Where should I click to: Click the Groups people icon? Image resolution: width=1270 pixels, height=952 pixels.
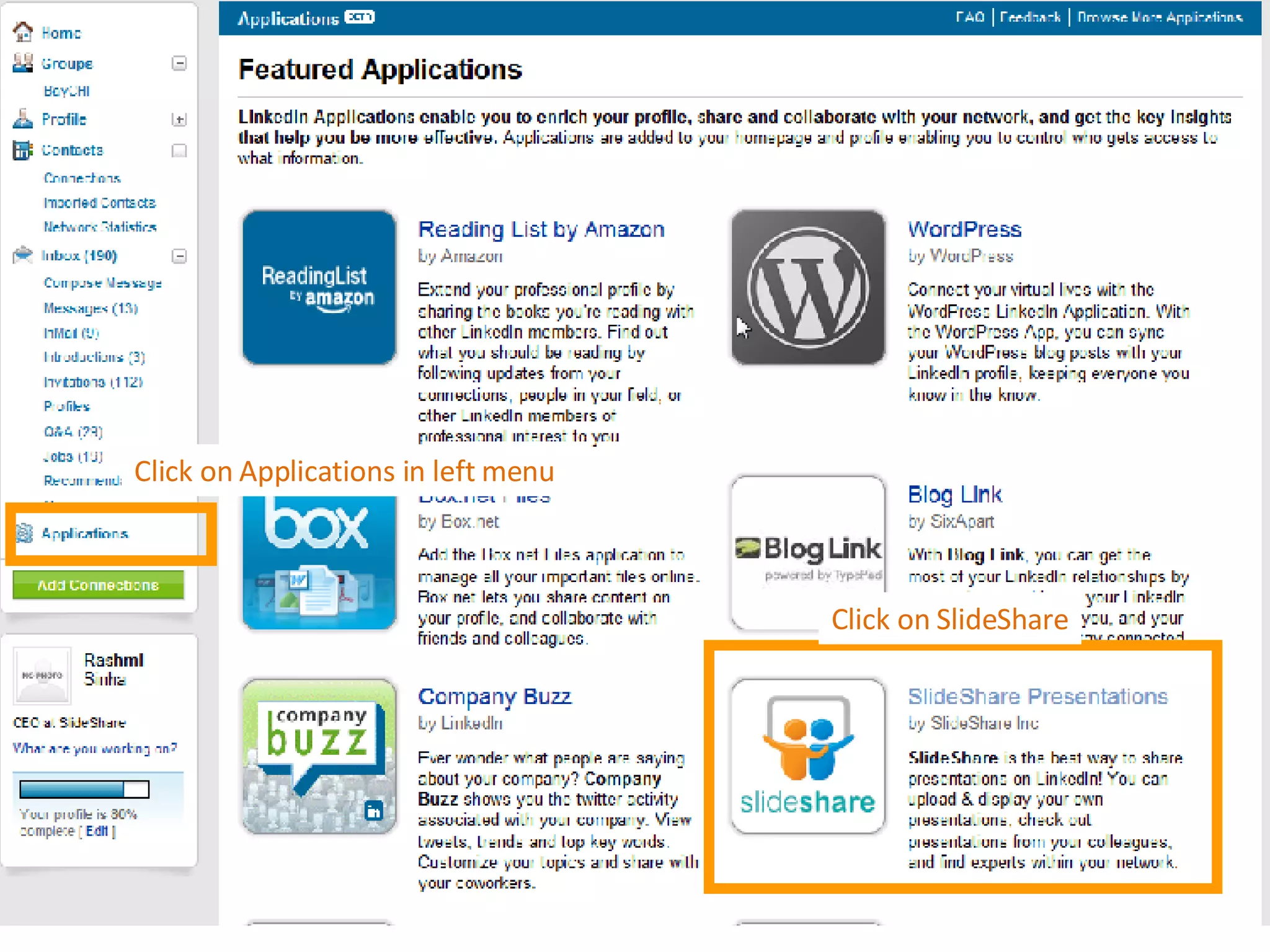coord(23,63)
